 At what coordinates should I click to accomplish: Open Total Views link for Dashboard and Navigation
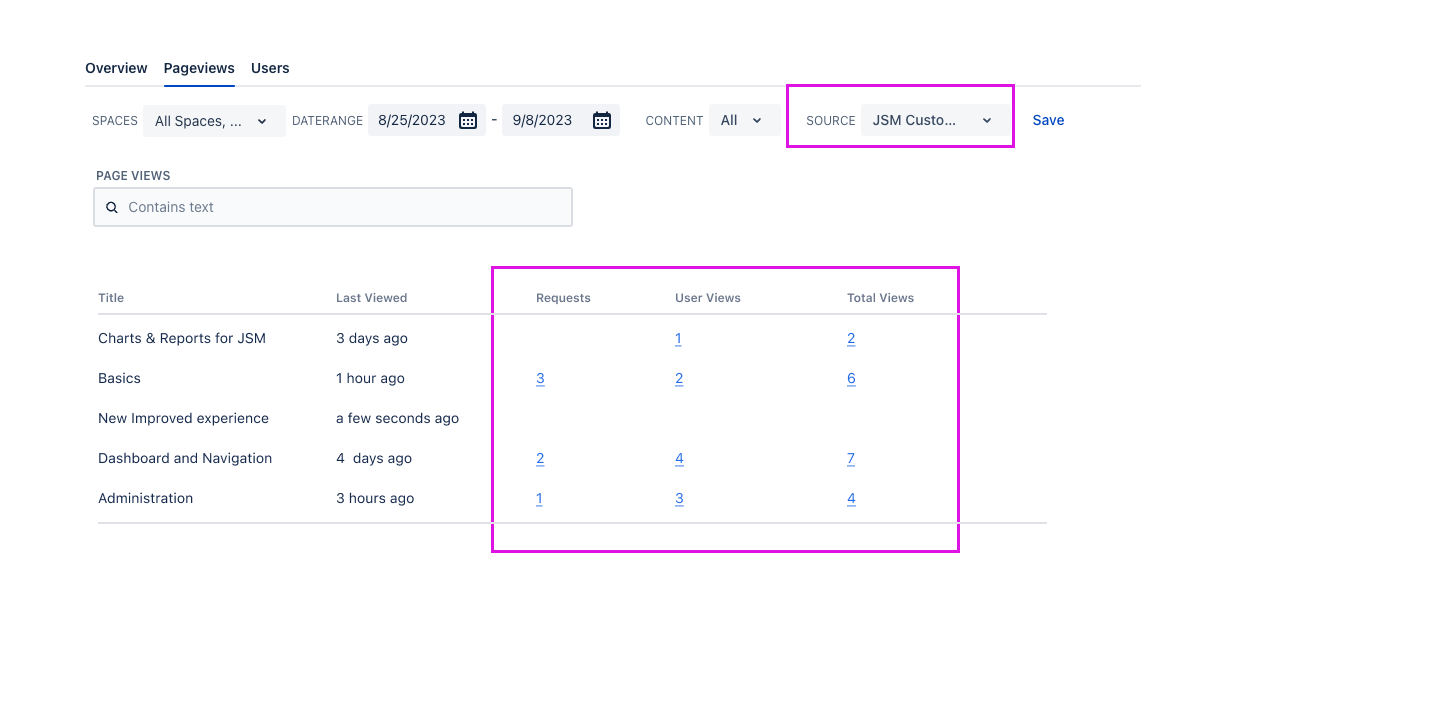[851, 459]
